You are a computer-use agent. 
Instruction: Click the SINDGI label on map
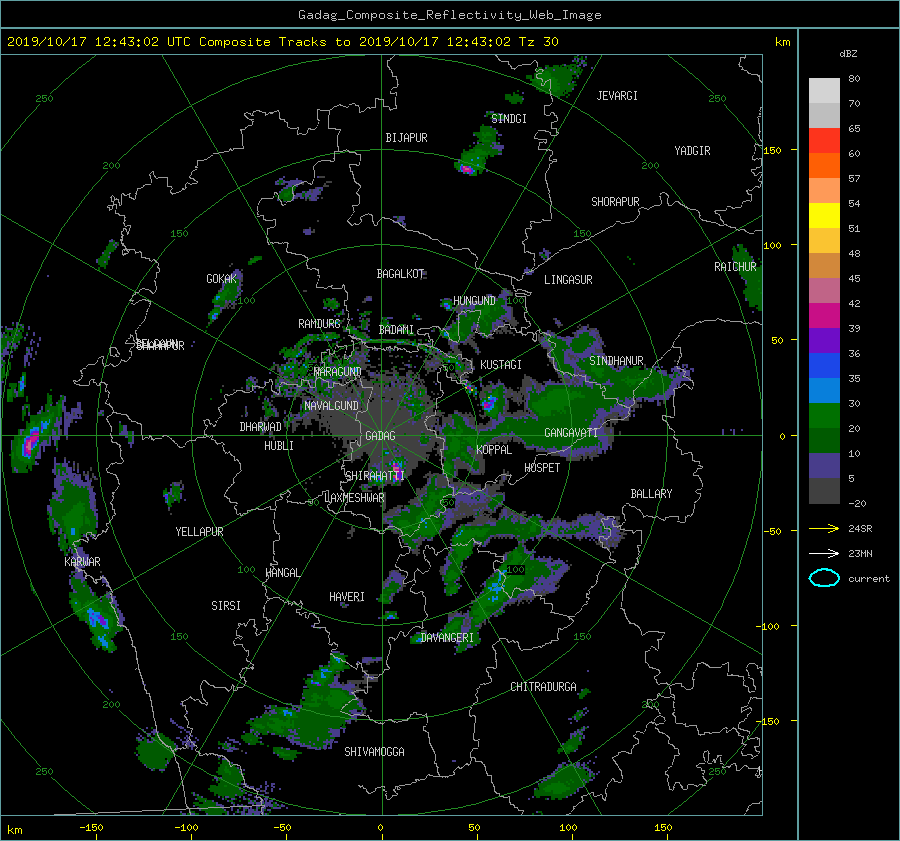pos(509,119)
